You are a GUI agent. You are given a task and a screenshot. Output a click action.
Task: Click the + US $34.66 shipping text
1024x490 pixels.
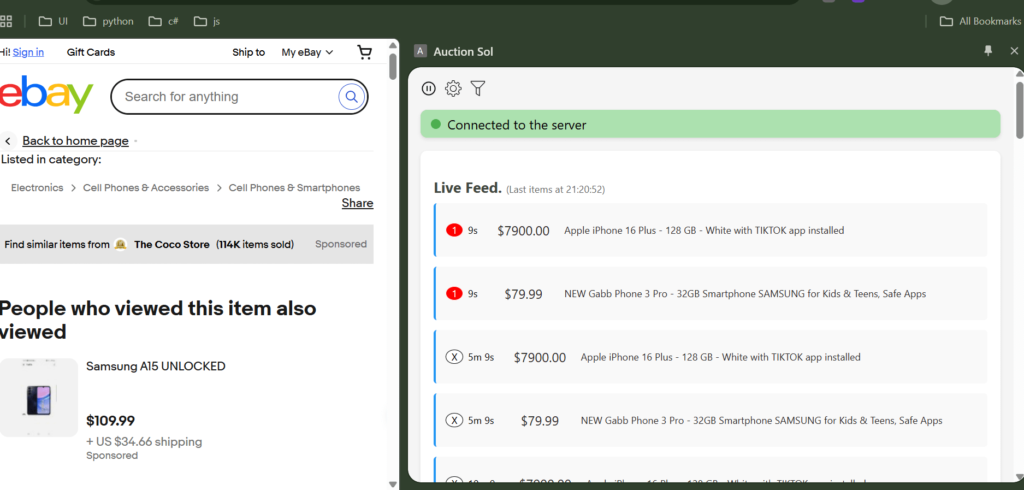144,442
